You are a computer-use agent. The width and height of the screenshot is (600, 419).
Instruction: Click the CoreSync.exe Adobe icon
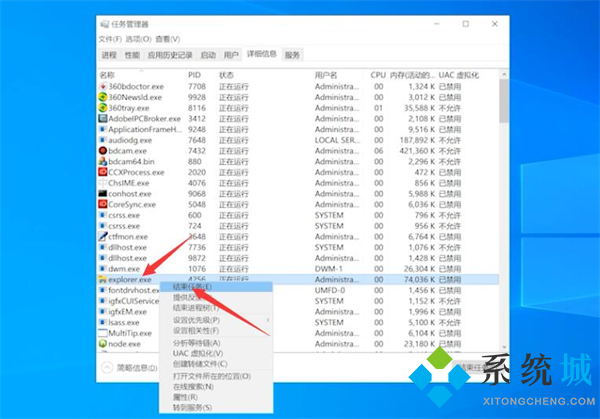(x=103, y=204)
